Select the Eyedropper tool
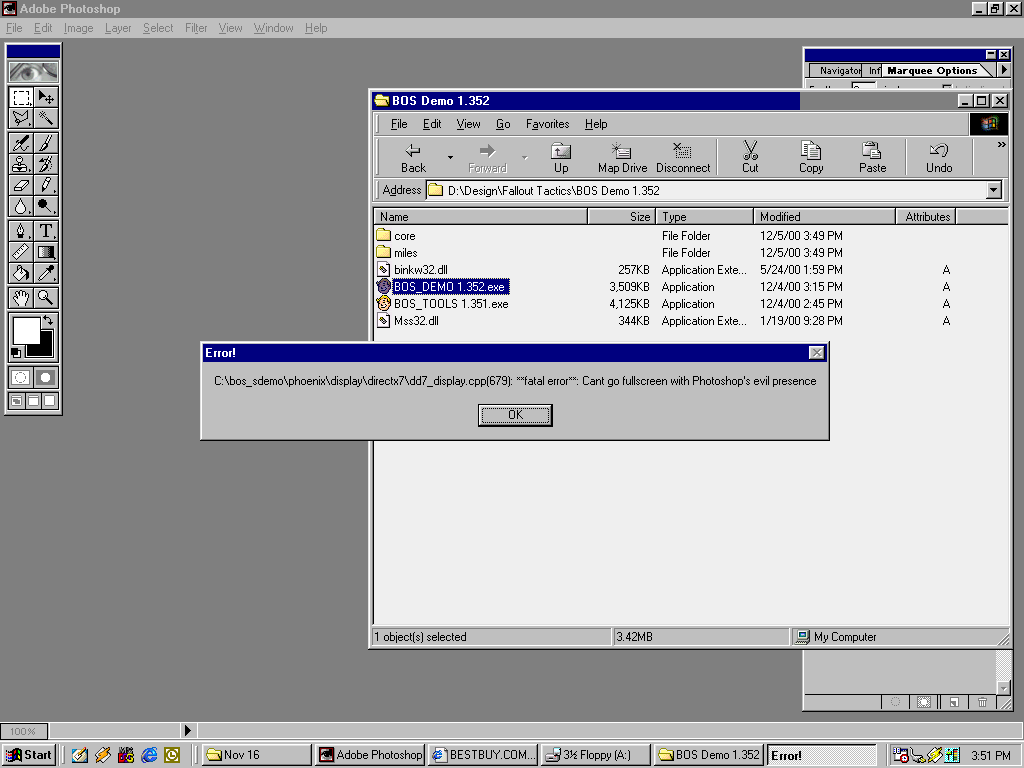1024x768 pixels. pyautogui.click(x=46, y=272)
